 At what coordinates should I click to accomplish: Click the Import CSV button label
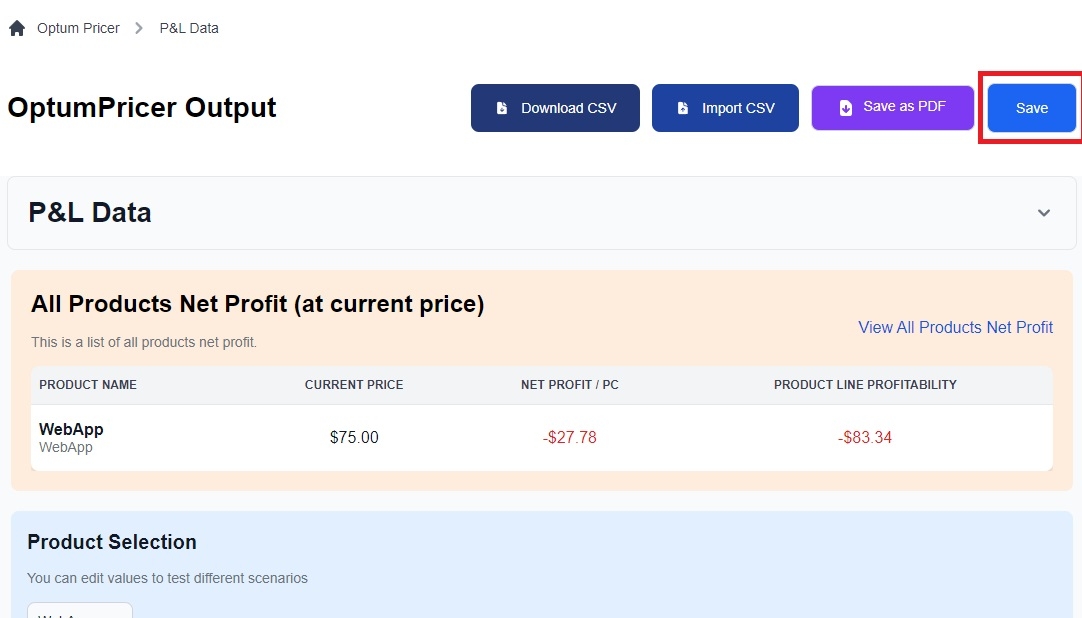[738, 108]
